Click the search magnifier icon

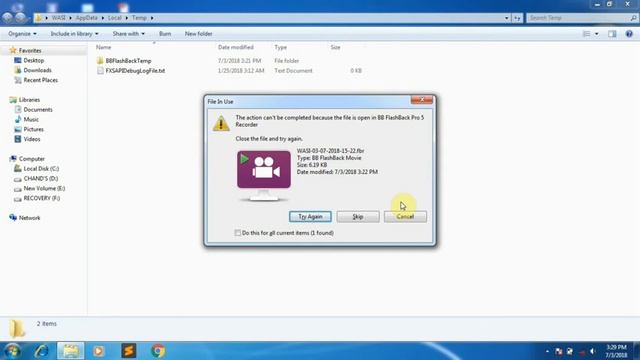click(633, 18)
